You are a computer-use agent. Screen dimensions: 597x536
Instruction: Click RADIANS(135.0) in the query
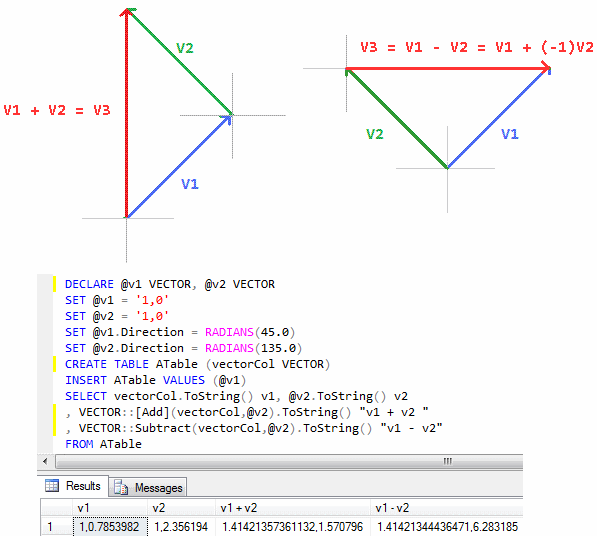(253, 348)
